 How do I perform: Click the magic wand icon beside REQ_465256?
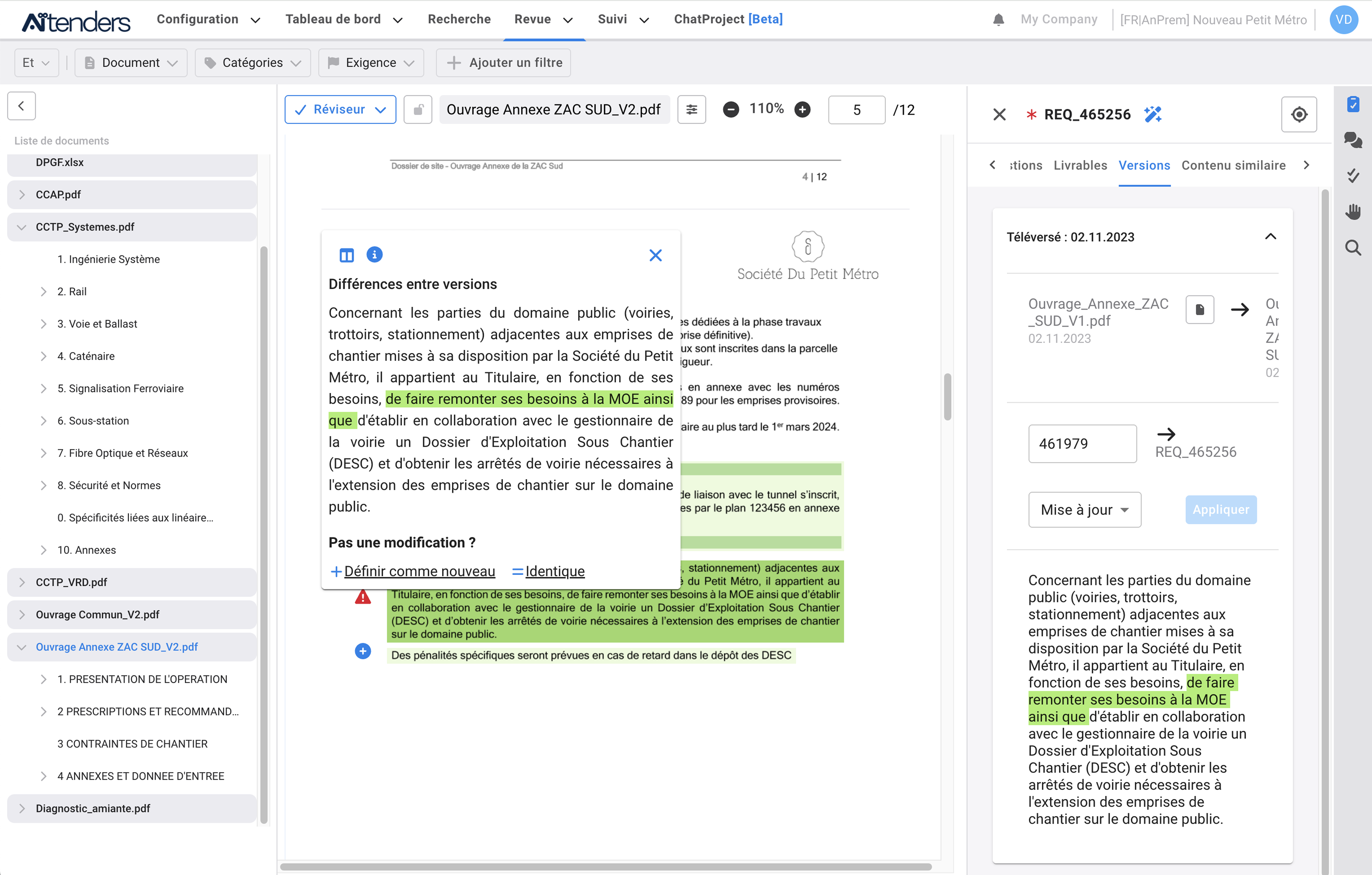(x=1153, y=114)
